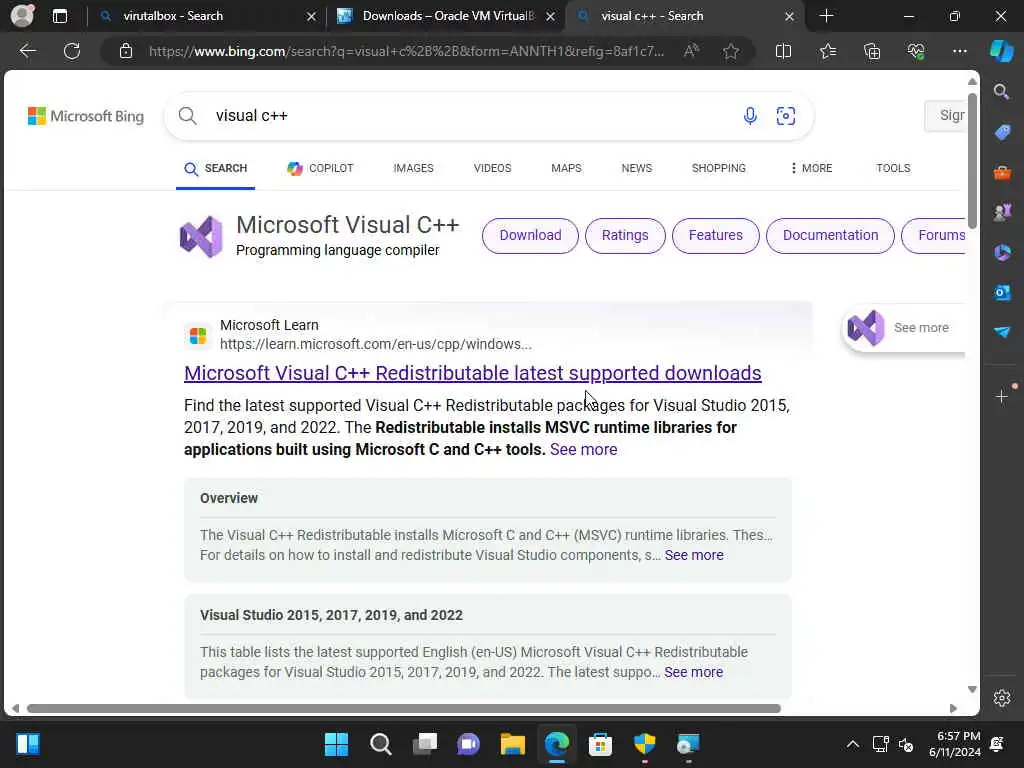
Task: Expand the MORE search options menu
Action: pos(811,168)
